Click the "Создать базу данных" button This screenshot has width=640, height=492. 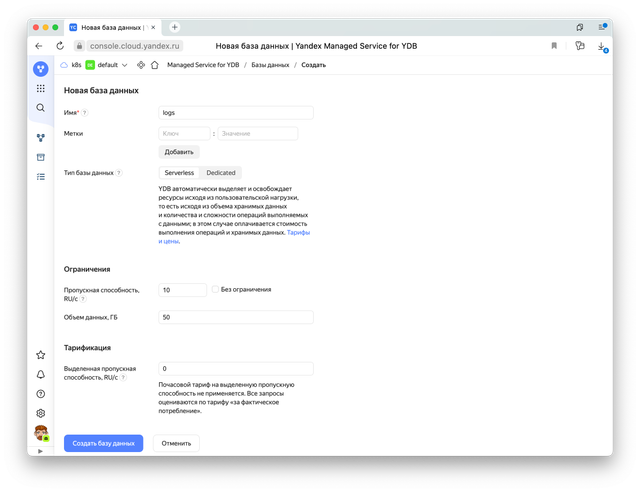click(x=103, y=442)
